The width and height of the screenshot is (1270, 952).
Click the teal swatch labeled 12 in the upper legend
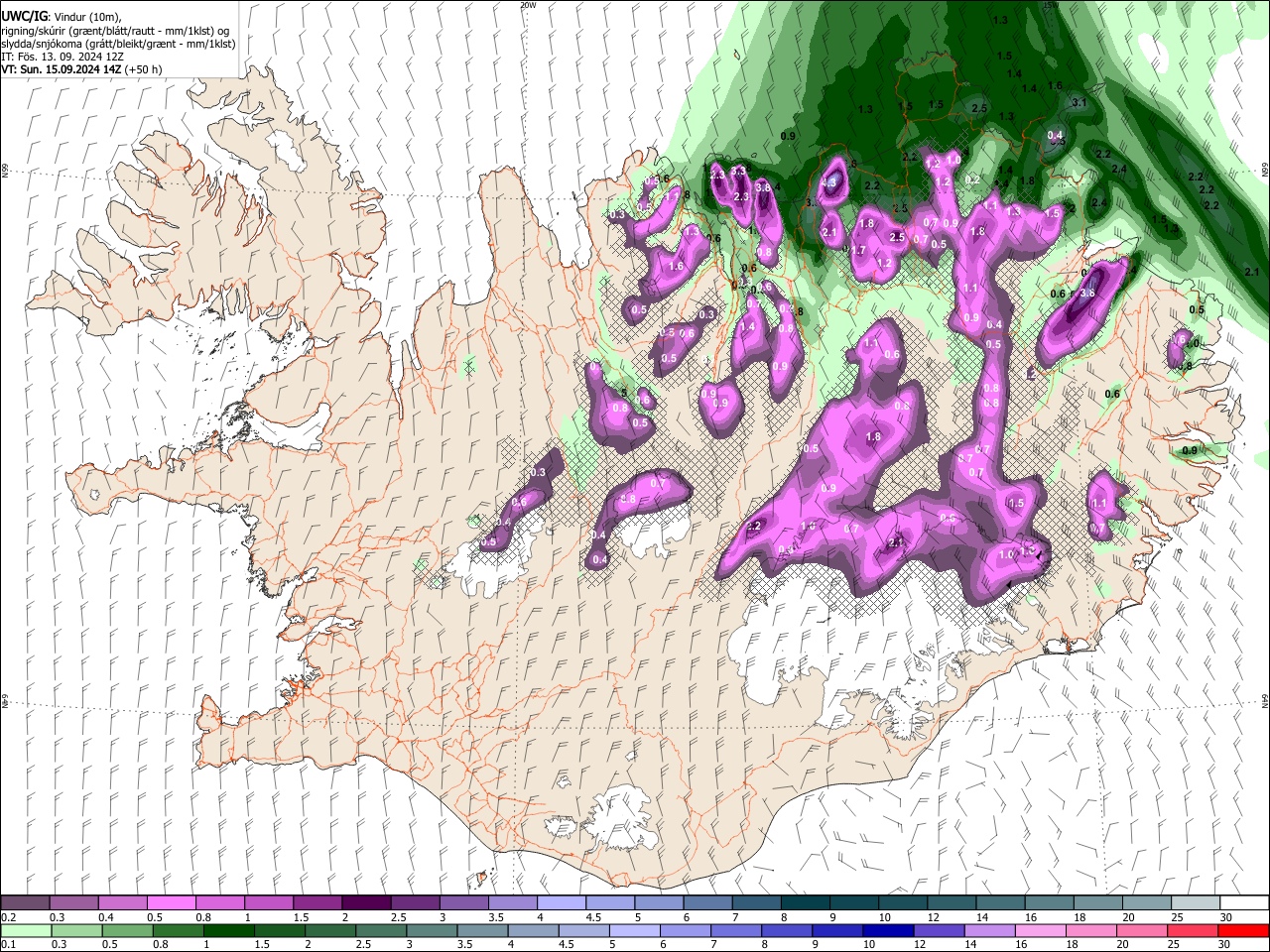[951, 903]
